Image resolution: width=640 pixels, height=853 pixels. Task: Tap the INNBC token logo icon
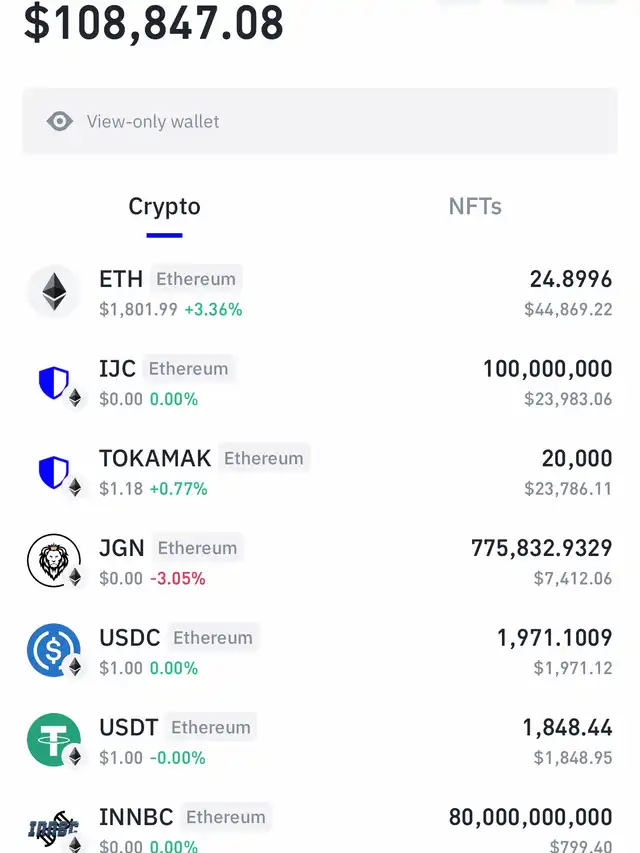(54, 830)
